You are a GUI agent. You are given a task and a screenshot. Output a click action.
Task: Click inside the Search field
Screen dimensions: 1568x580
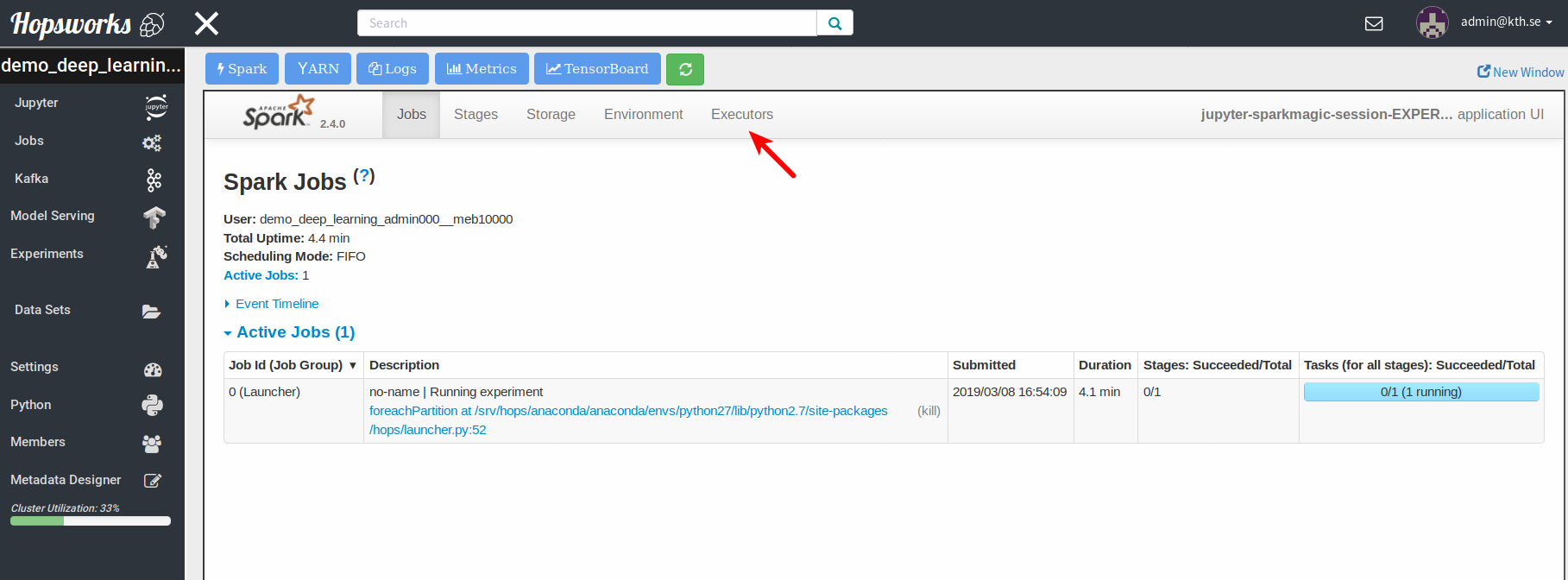pyautogui.click(x=587, y=23)
